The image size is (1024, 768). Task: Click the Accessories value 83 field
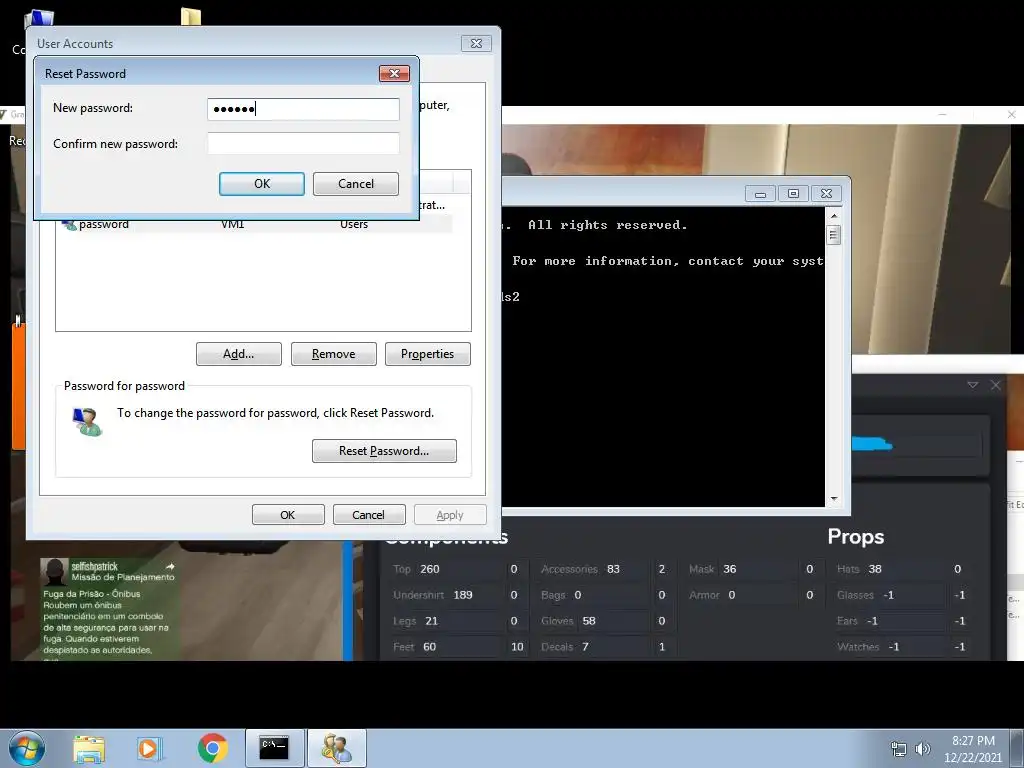(627, 569)
